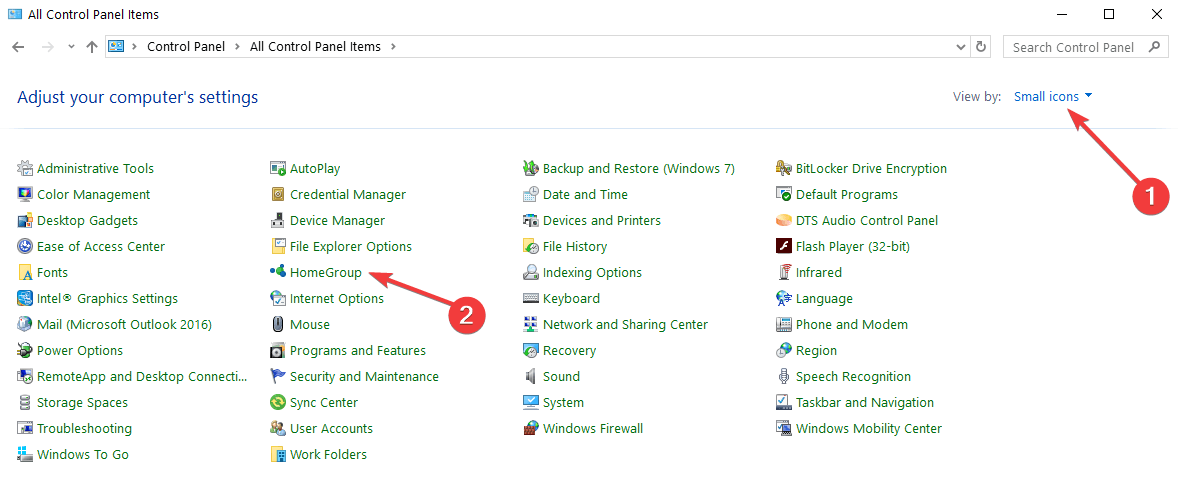Go back with the Back arrow
The image size is (1178, 488).
click(x=20, y=47)
